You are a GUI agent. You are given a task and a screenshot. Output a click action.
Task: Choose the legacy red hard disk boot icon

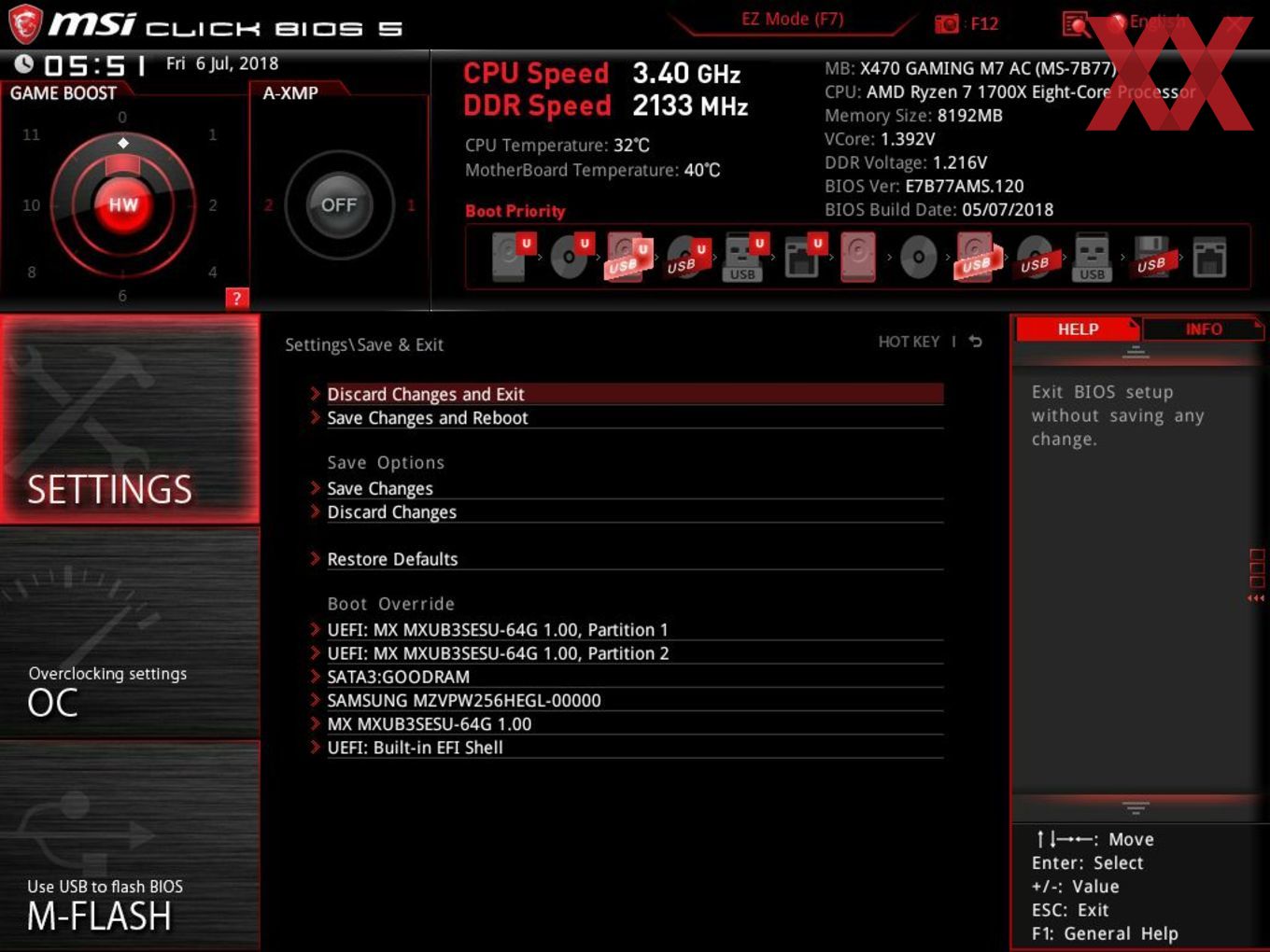click(858, 257)
